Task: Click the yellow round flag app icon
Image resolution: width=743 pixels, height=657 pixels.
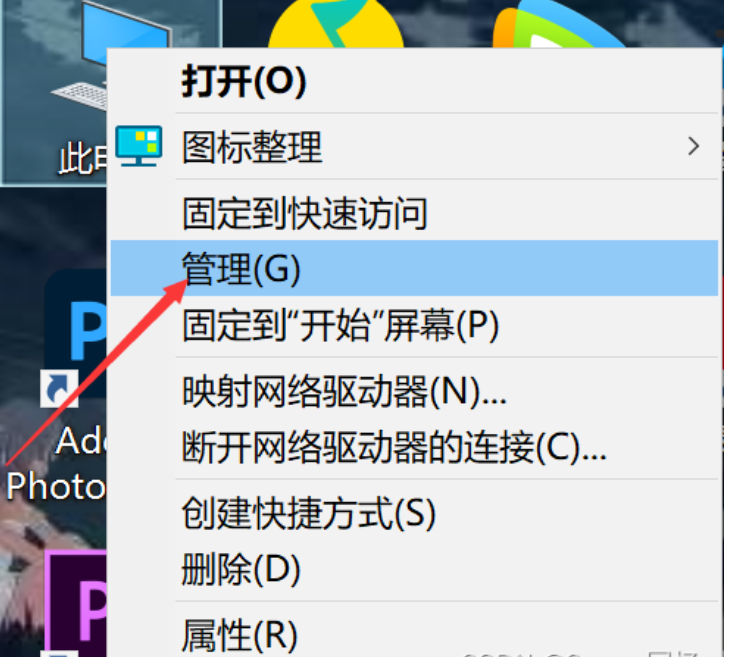Action: pos(335,24)
